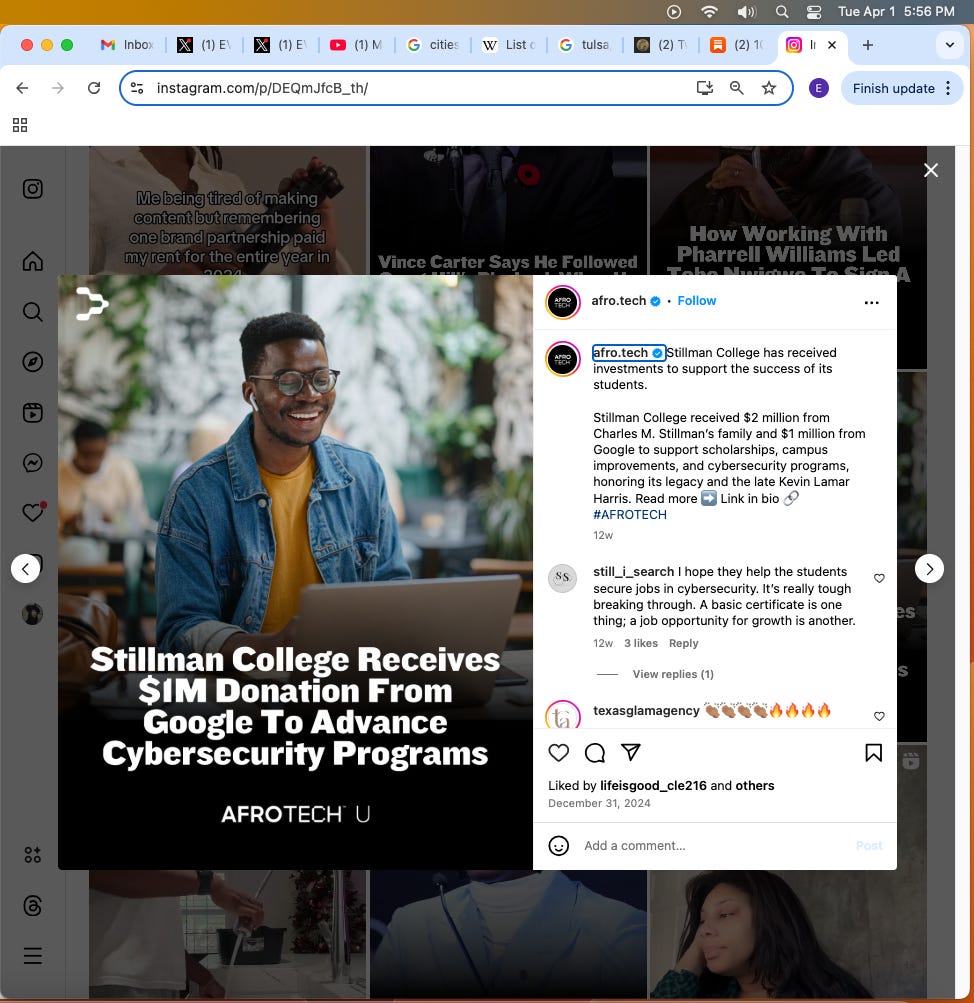Install app icon in address bar

(x=704, y=88)
